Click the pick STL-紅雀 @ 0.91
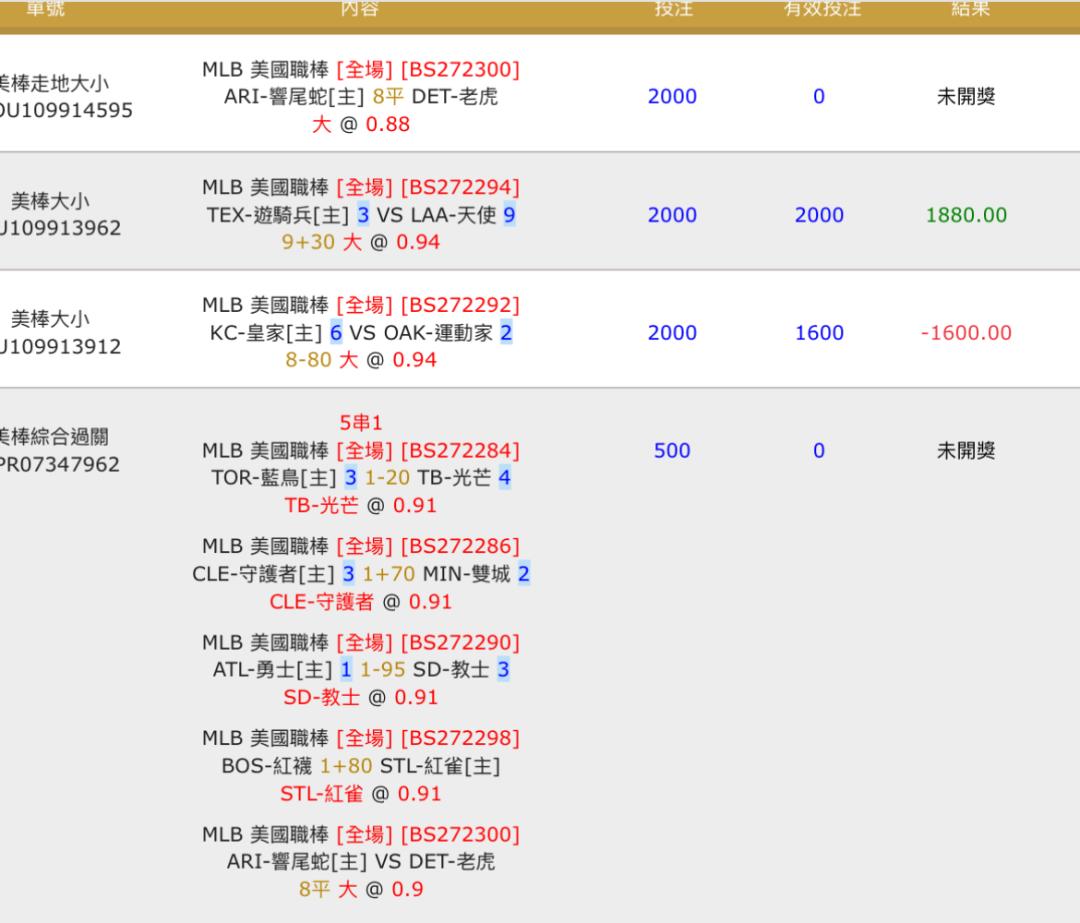1080x923 pixels. [x=361, y=794]
